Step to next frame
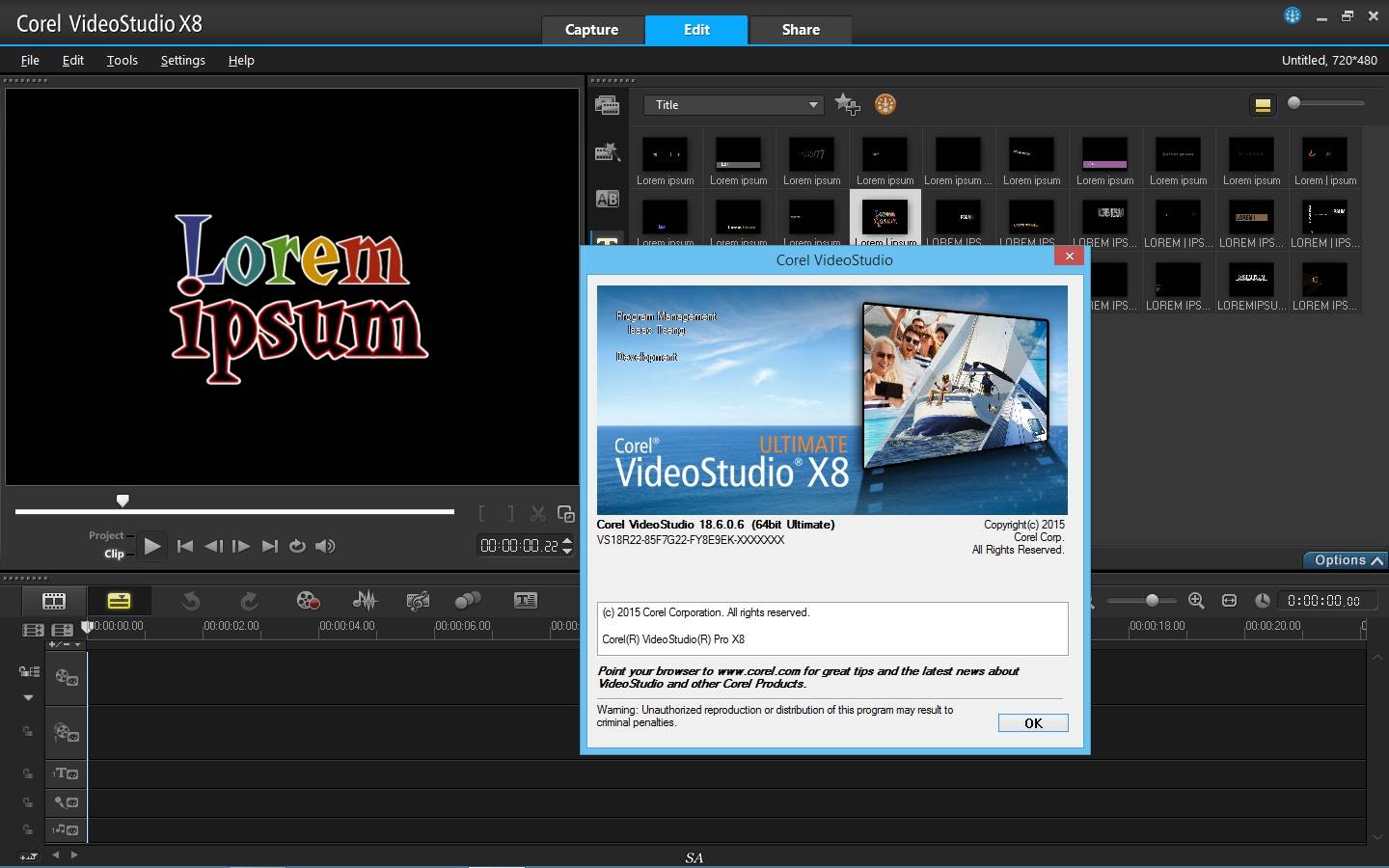1389x868 pixels. (x=241, y=546)
